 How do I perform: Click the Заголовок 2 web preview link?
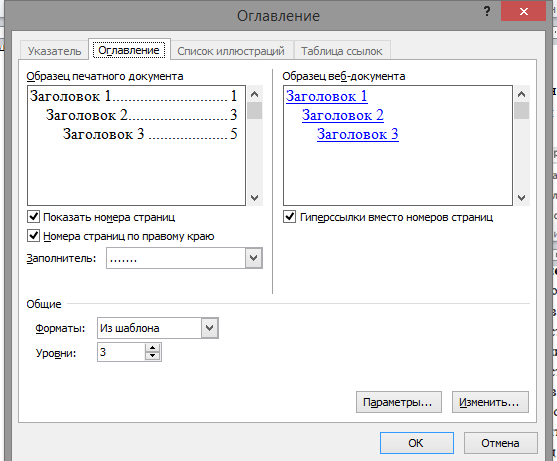(343, 115)
